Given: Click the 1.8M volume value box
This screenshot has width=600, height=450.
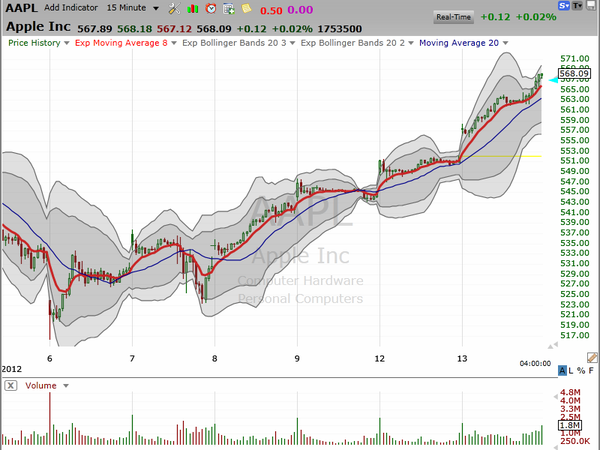Looking at the screenshot, I should 570,425.
